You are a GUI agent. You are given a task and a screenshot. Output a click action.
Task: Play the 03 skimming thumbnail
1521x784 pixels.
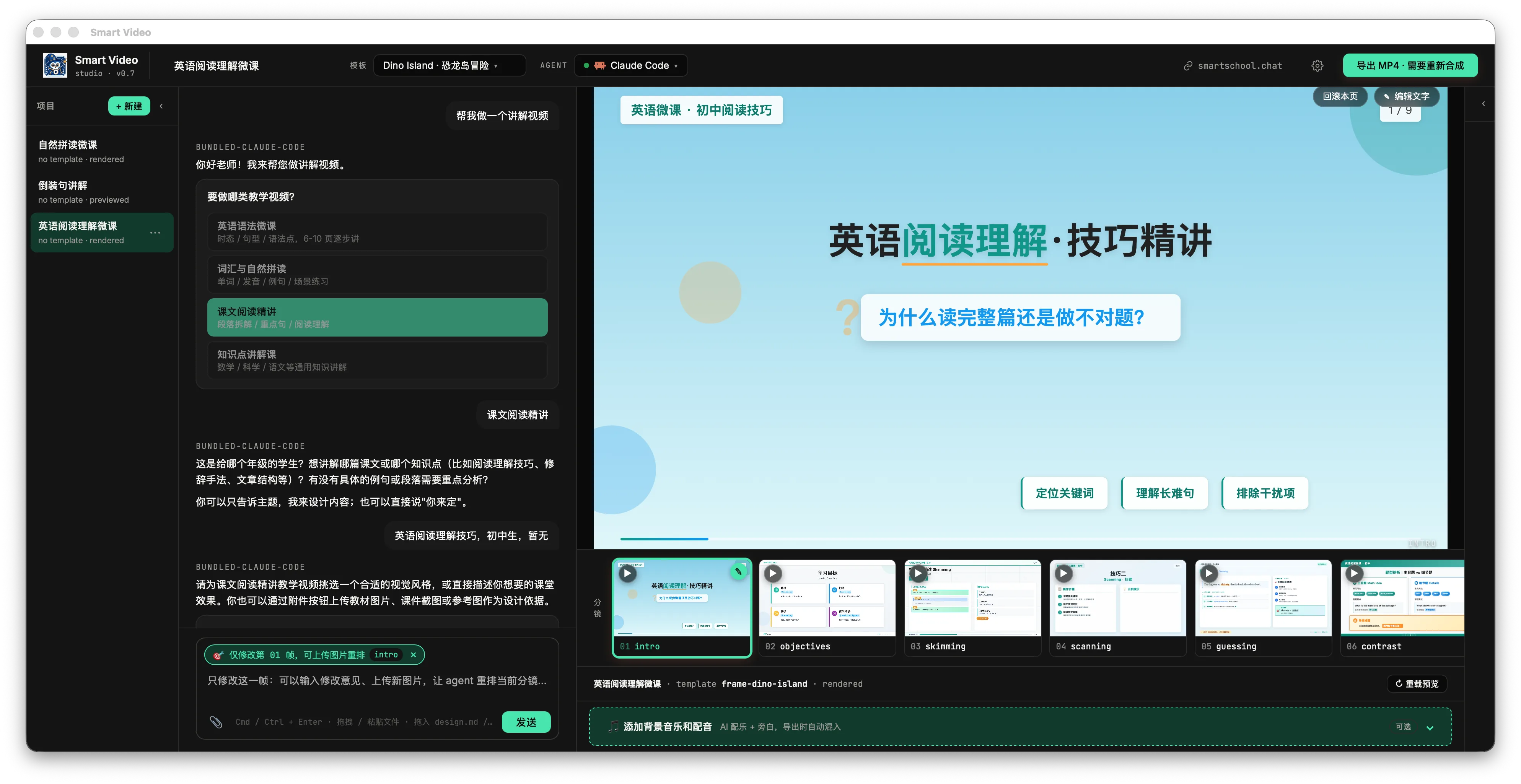point(918,573)
